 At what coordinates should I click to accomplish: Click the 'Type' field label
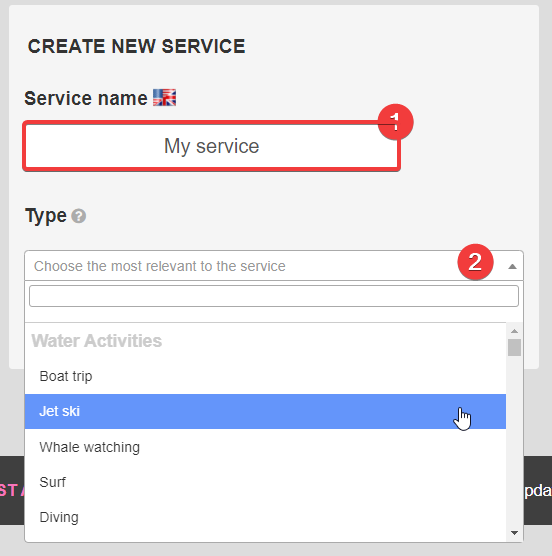[x=46, y=215]
